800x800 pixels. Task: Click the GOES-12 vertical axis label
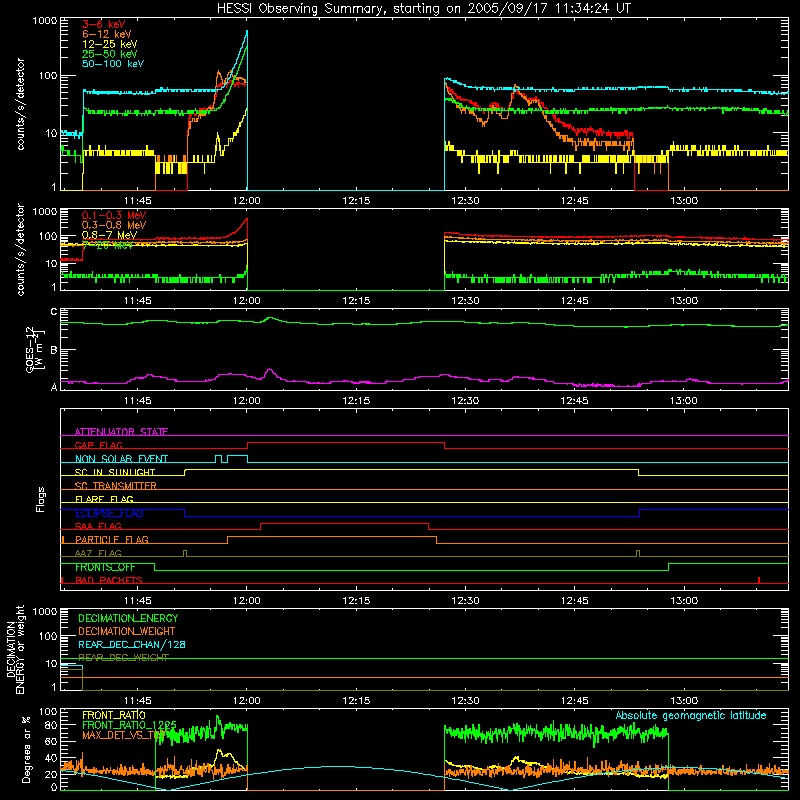click(x=35, y=349)
